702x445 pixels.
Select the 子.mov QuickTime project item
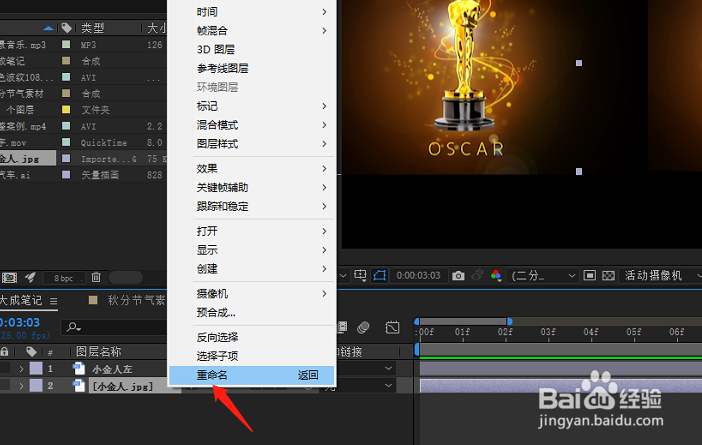(x=13, y=143)
